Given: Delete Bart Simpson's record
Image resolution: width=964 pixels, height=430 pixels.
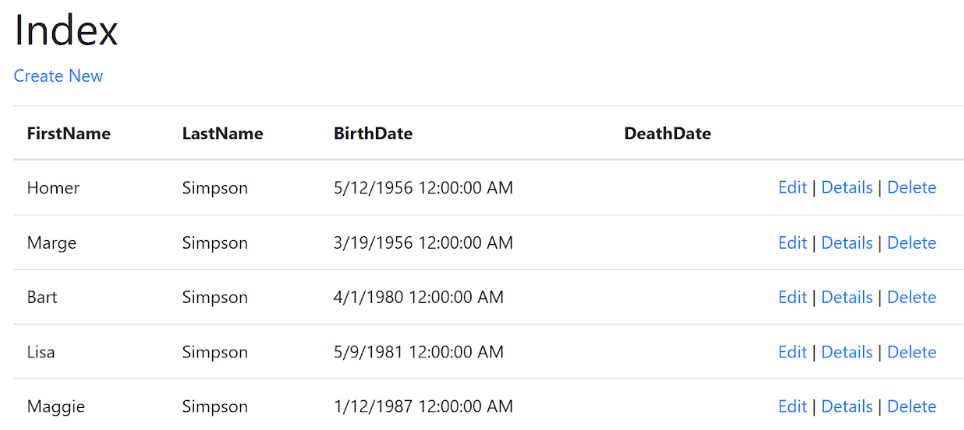Looking at the screenshot, I should tap(911, 297).
